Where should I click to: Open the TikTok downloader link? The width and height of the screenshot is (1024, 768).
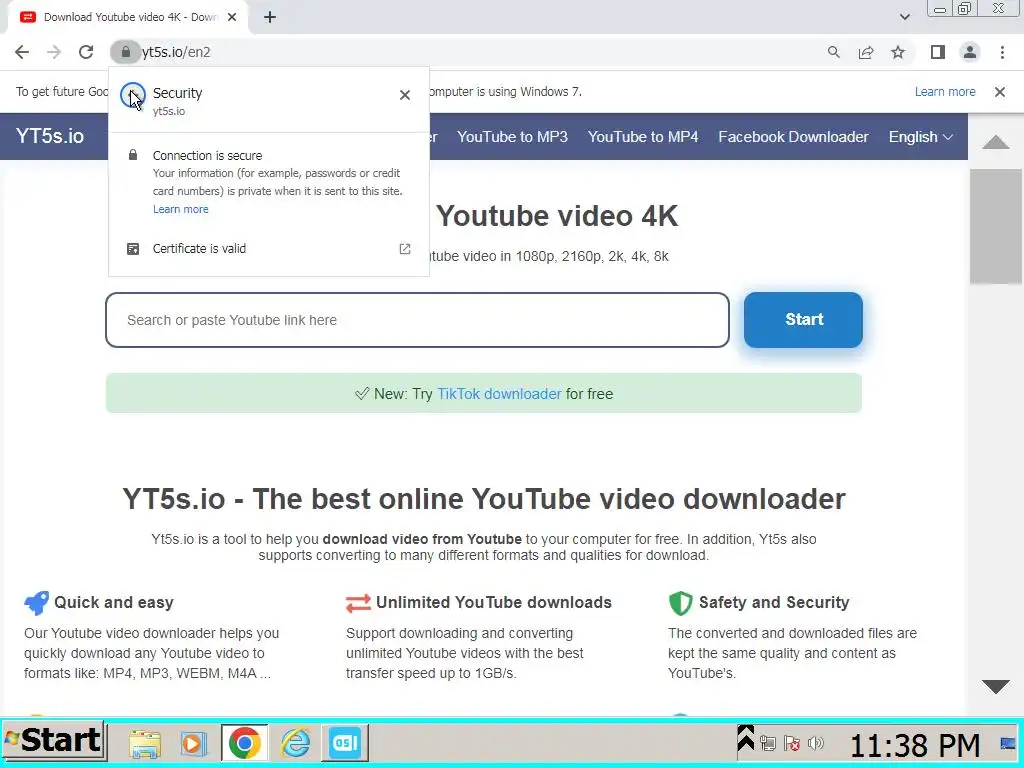(499, 394)
